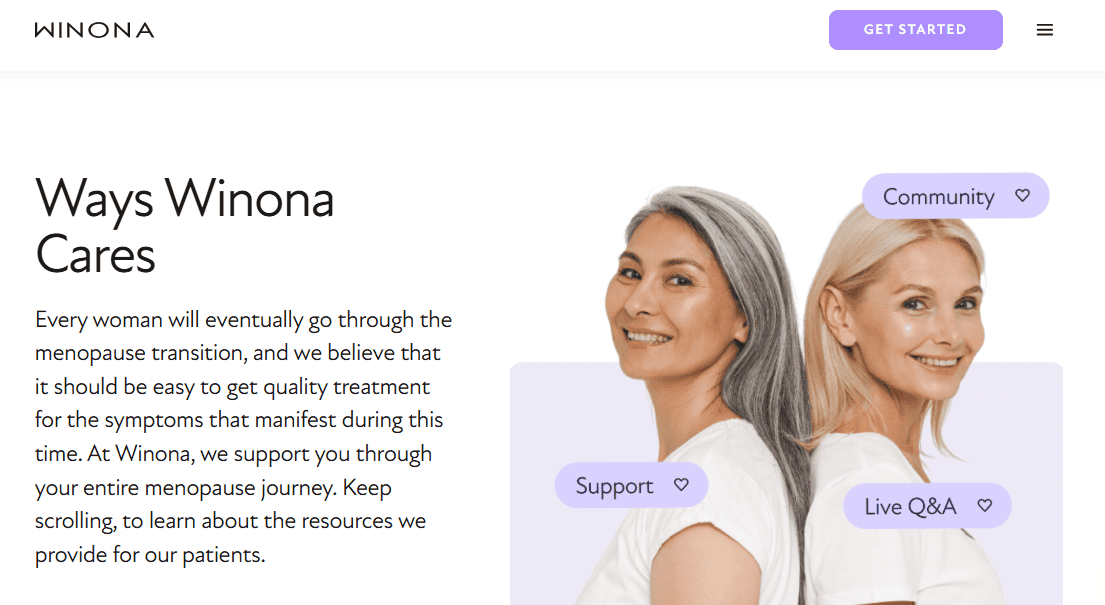Open the hamburger navigation menu
This screenshot has height=605, width=1105.
click(1045, 30)
